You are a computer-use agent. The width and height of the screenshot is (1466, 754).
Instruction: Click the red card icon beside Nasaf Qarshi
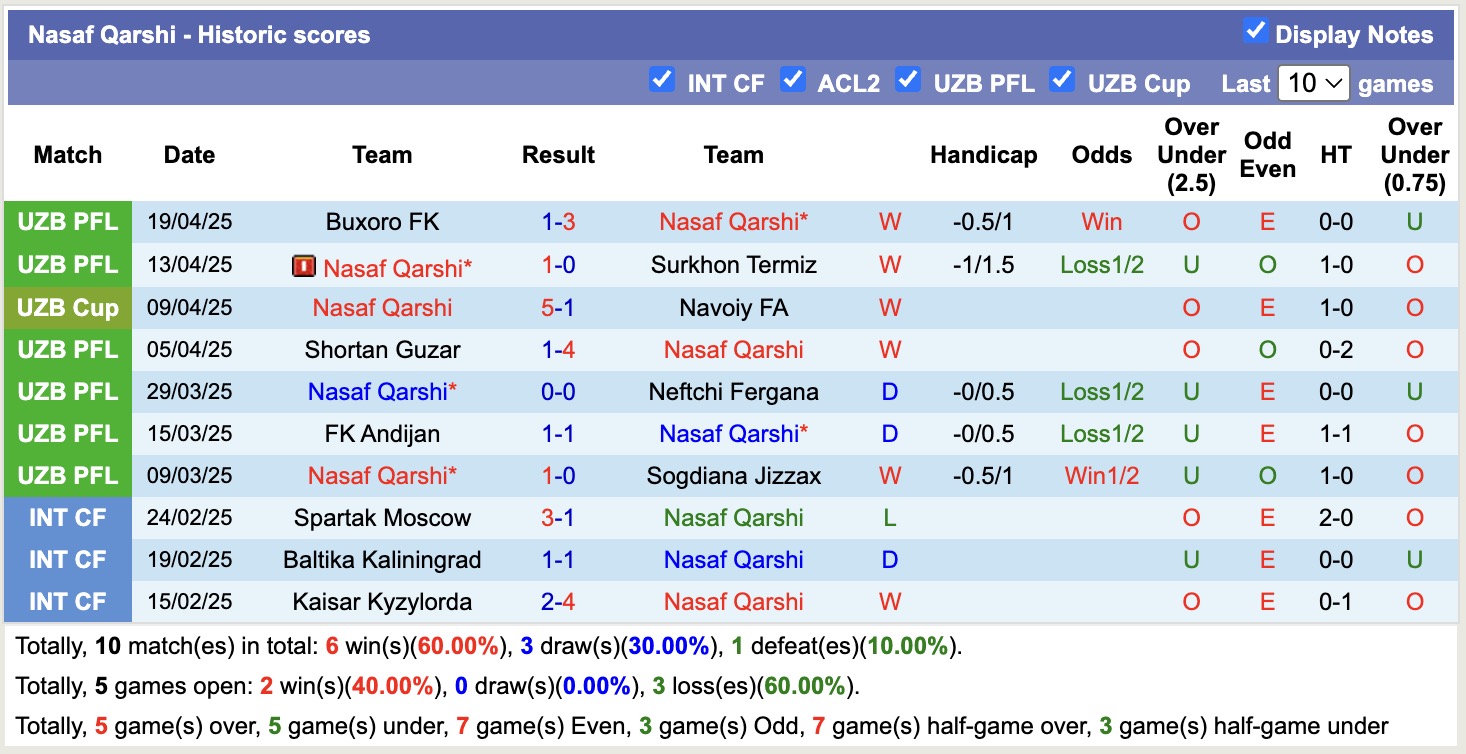(303, 266)
